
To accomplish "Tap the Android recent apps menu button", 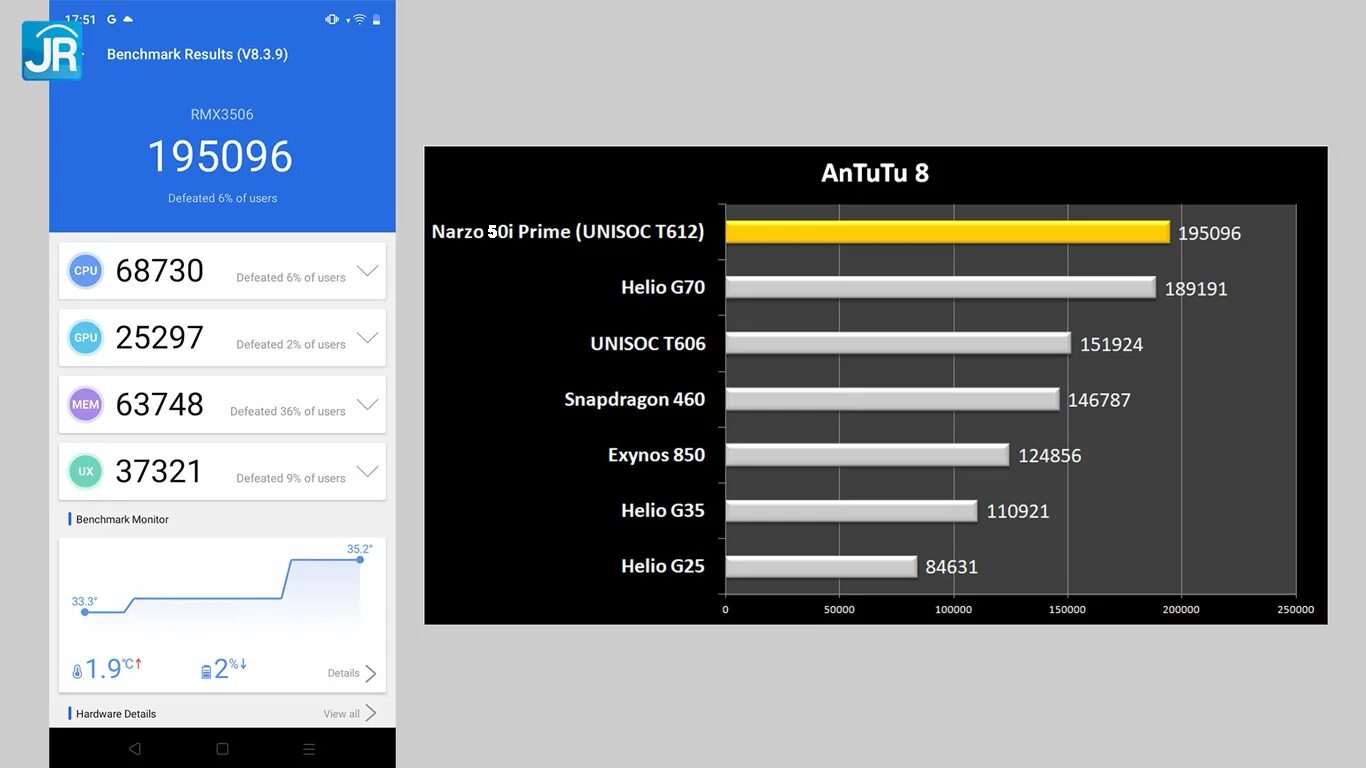I will [309, 749].
